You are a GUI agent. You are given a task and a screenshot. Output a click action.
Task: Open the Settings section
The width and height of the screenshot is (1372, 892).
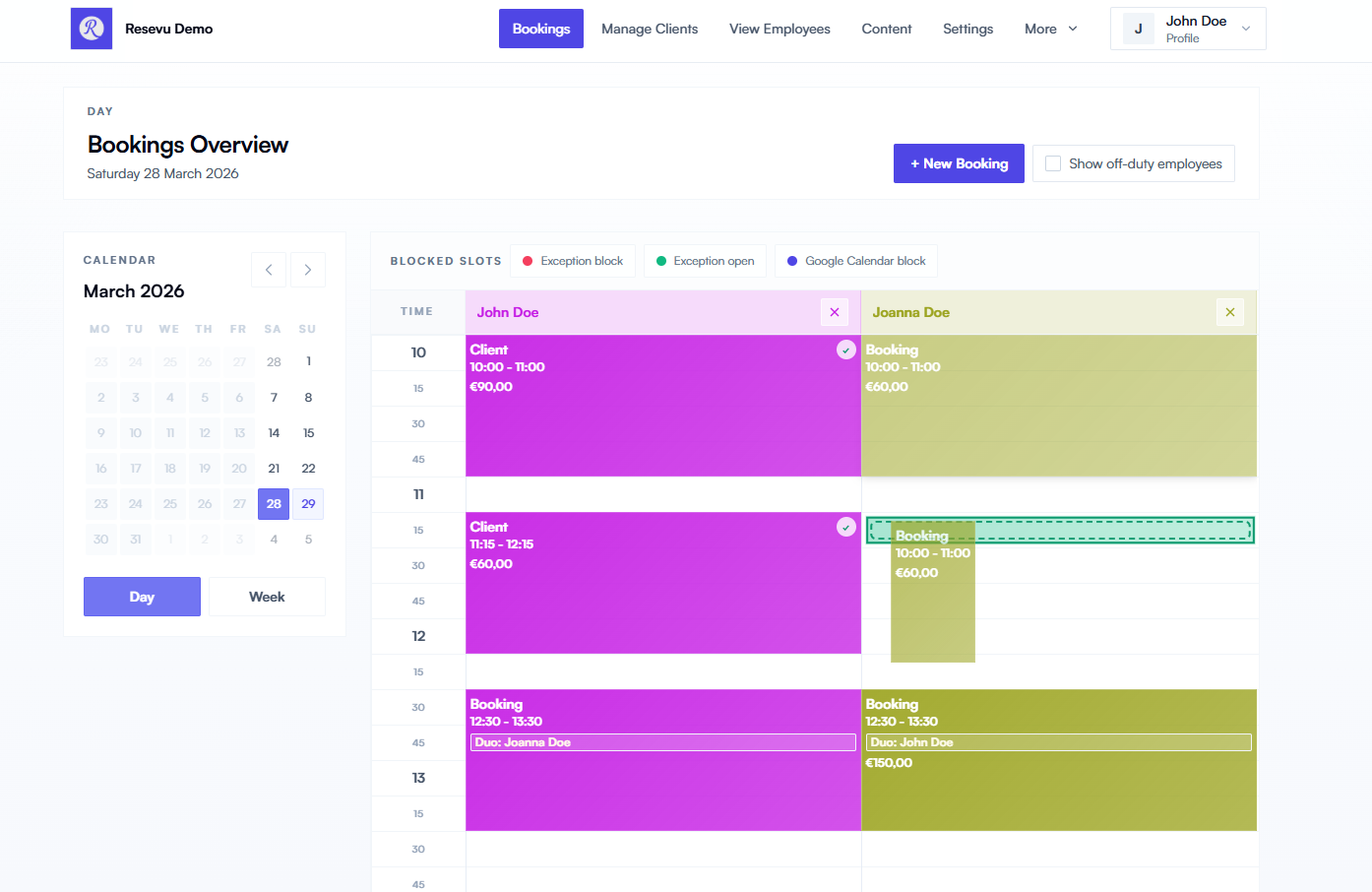point(967,29)
